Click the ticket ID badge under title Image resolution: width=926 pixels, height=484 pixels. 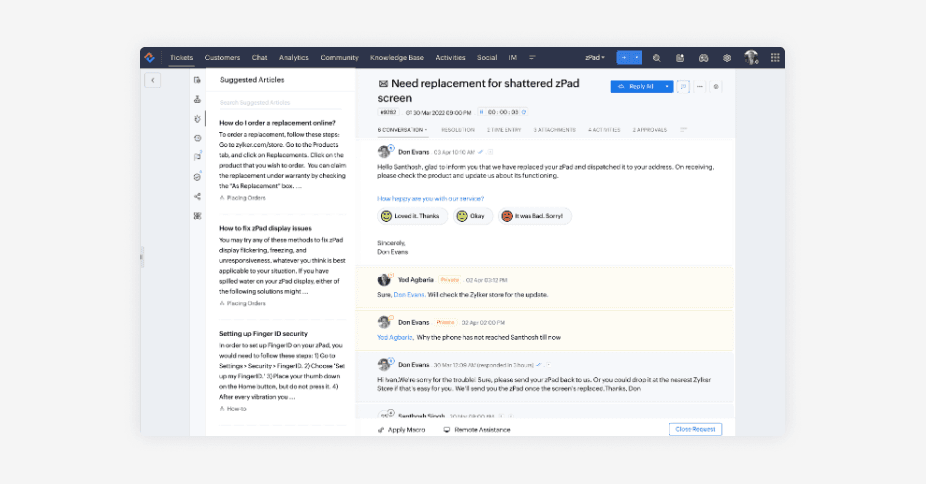[388, 112]
